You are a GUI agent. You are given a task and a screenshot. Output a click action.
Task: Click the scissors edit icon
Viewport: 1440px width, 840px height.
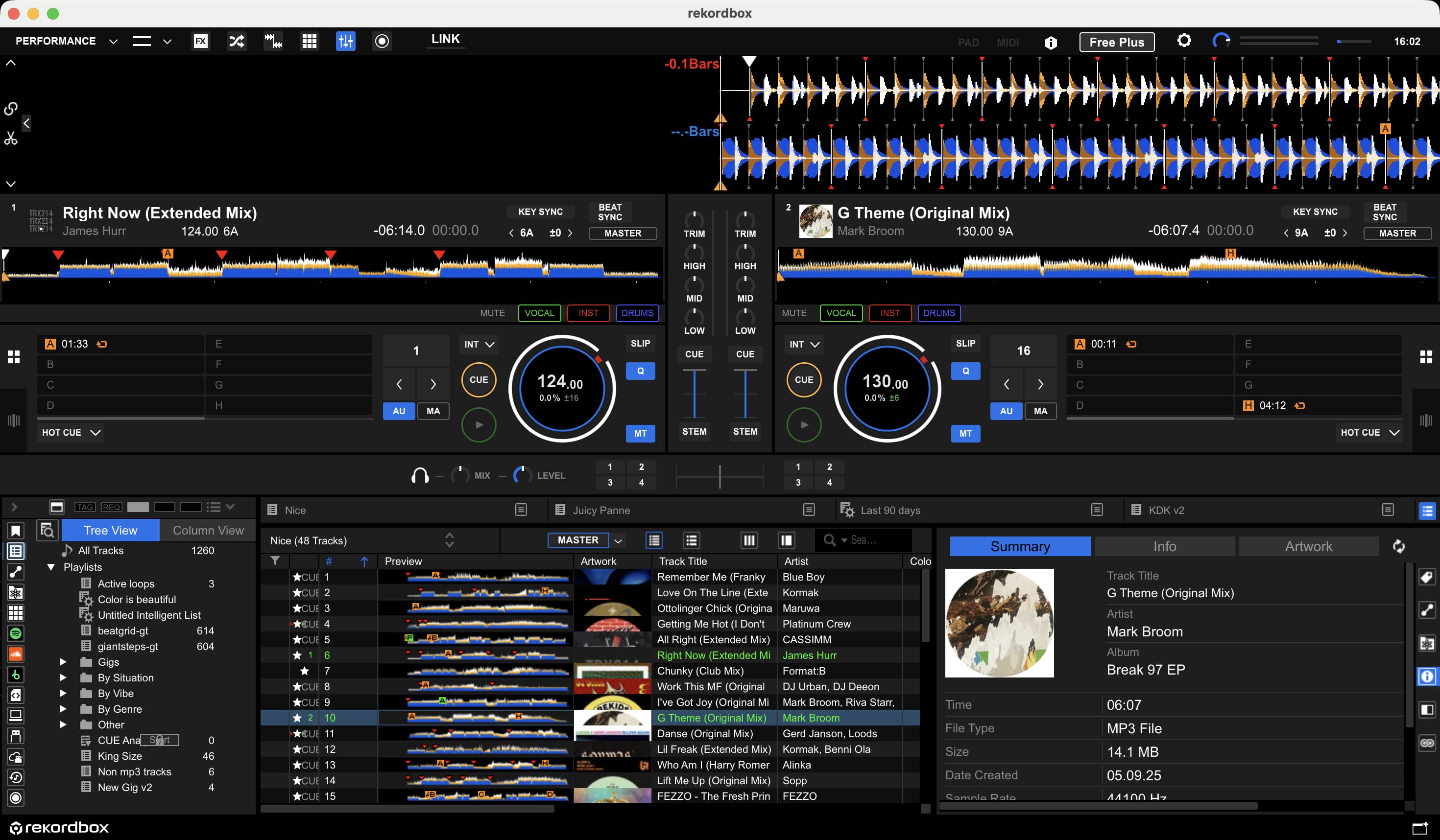[x=11, y=138]
